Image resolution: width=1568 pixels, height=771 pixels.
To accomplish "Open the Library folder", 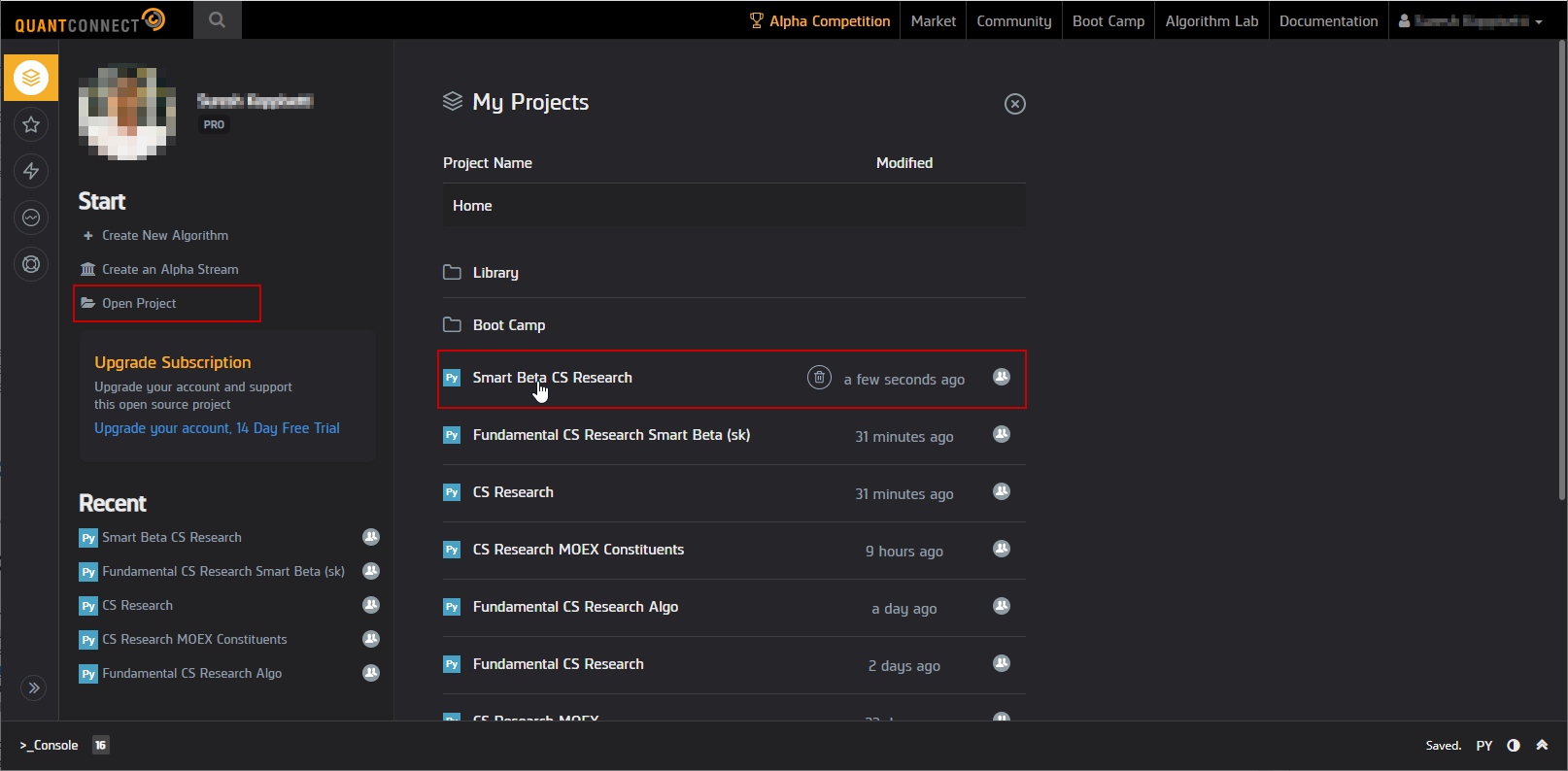I will (x=495, y=273).
